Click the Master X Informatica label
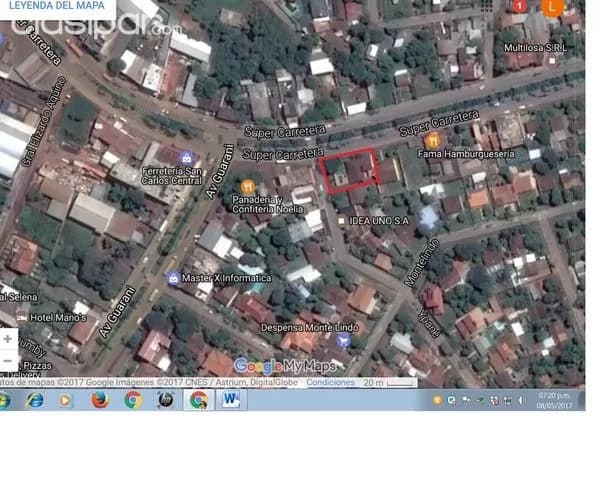 227,278
